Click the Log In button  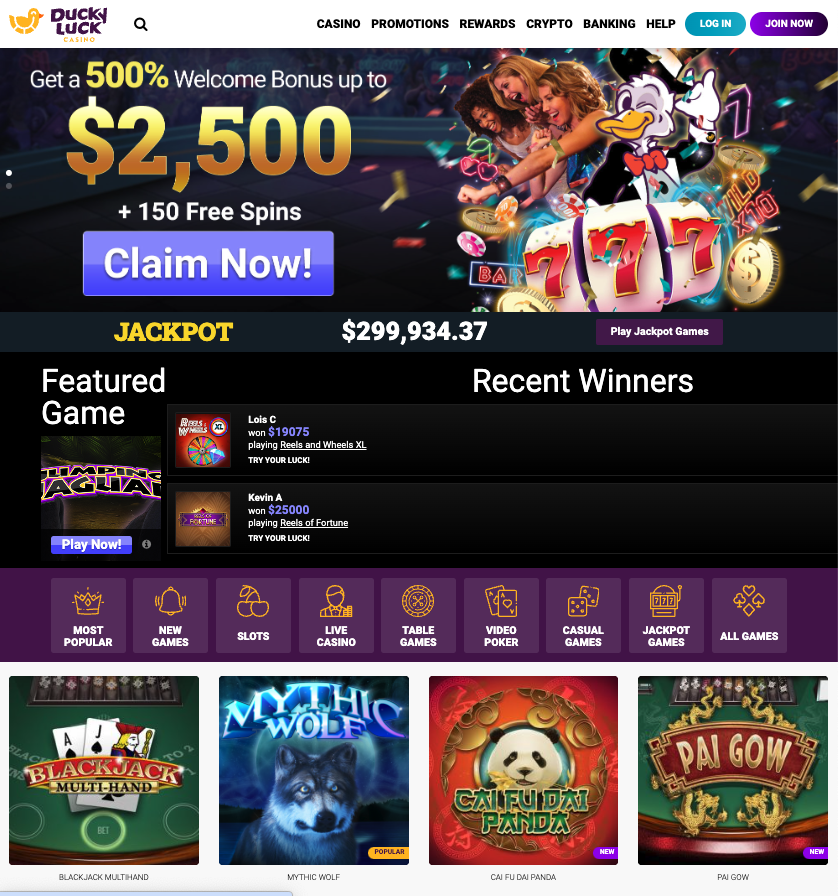[715, 24]
